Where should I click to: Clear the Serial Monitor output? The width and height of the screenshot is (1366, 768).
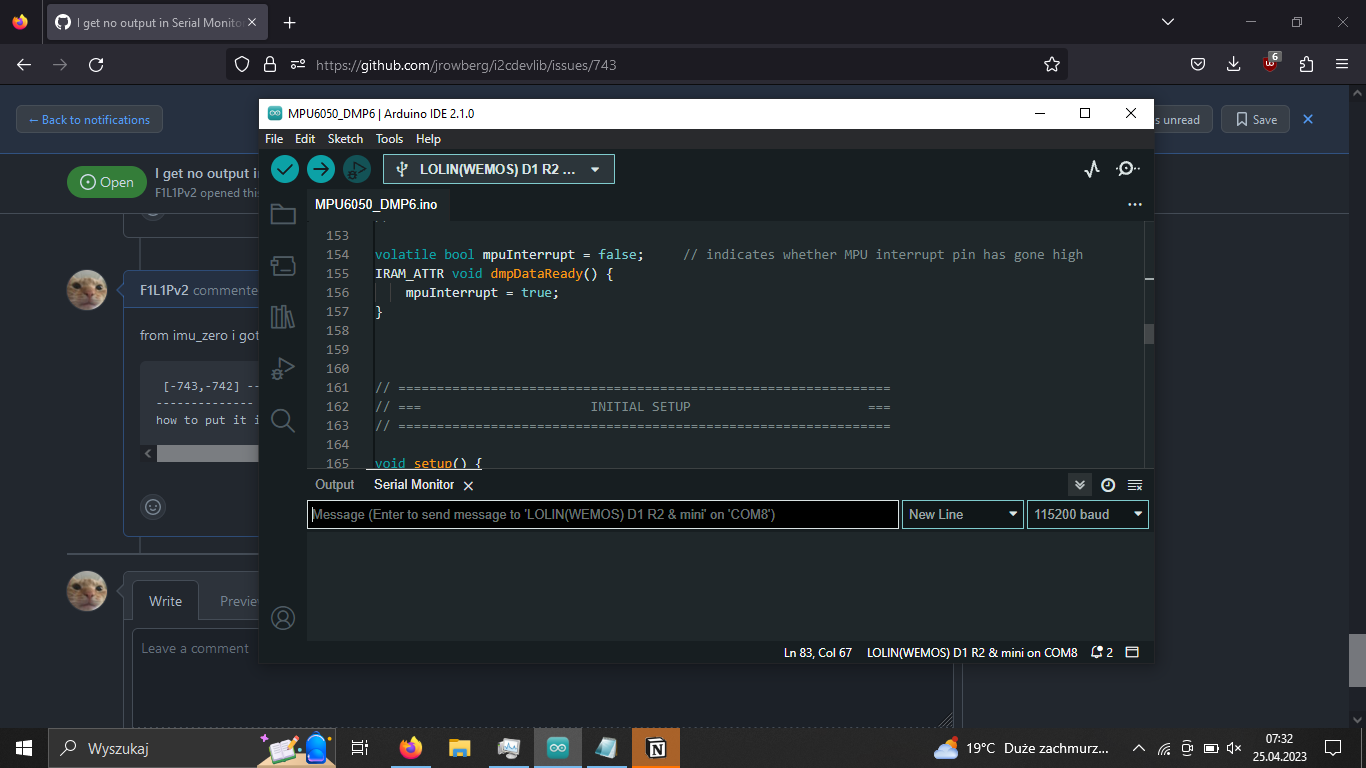[x=1134, y=484]
